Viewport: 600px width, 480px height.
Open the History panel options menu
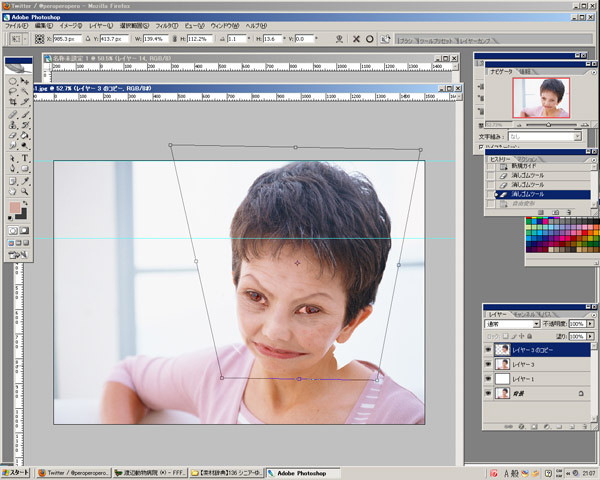(594, 160)
